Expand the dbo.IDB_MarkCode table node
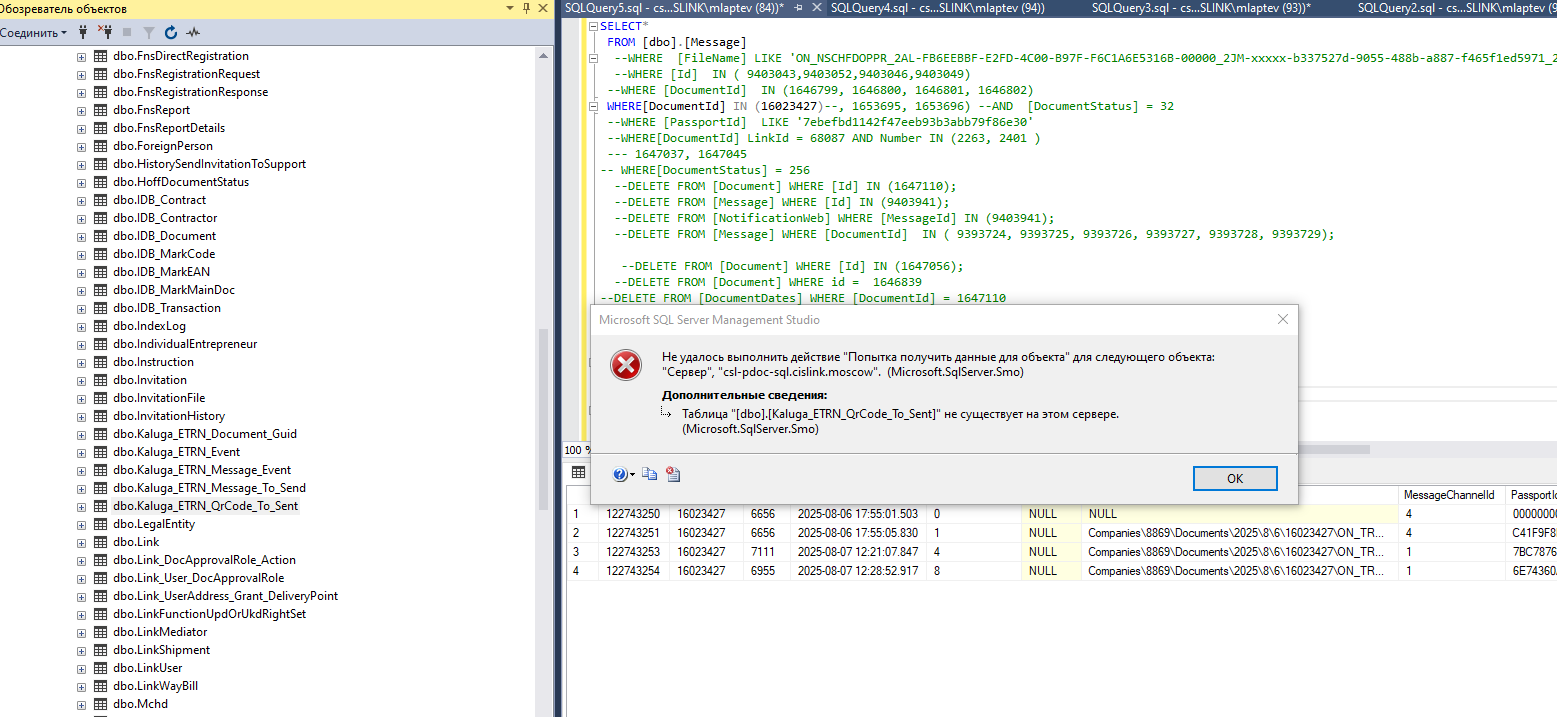This screenshot has width=1557, height=717. click(82, 254)
